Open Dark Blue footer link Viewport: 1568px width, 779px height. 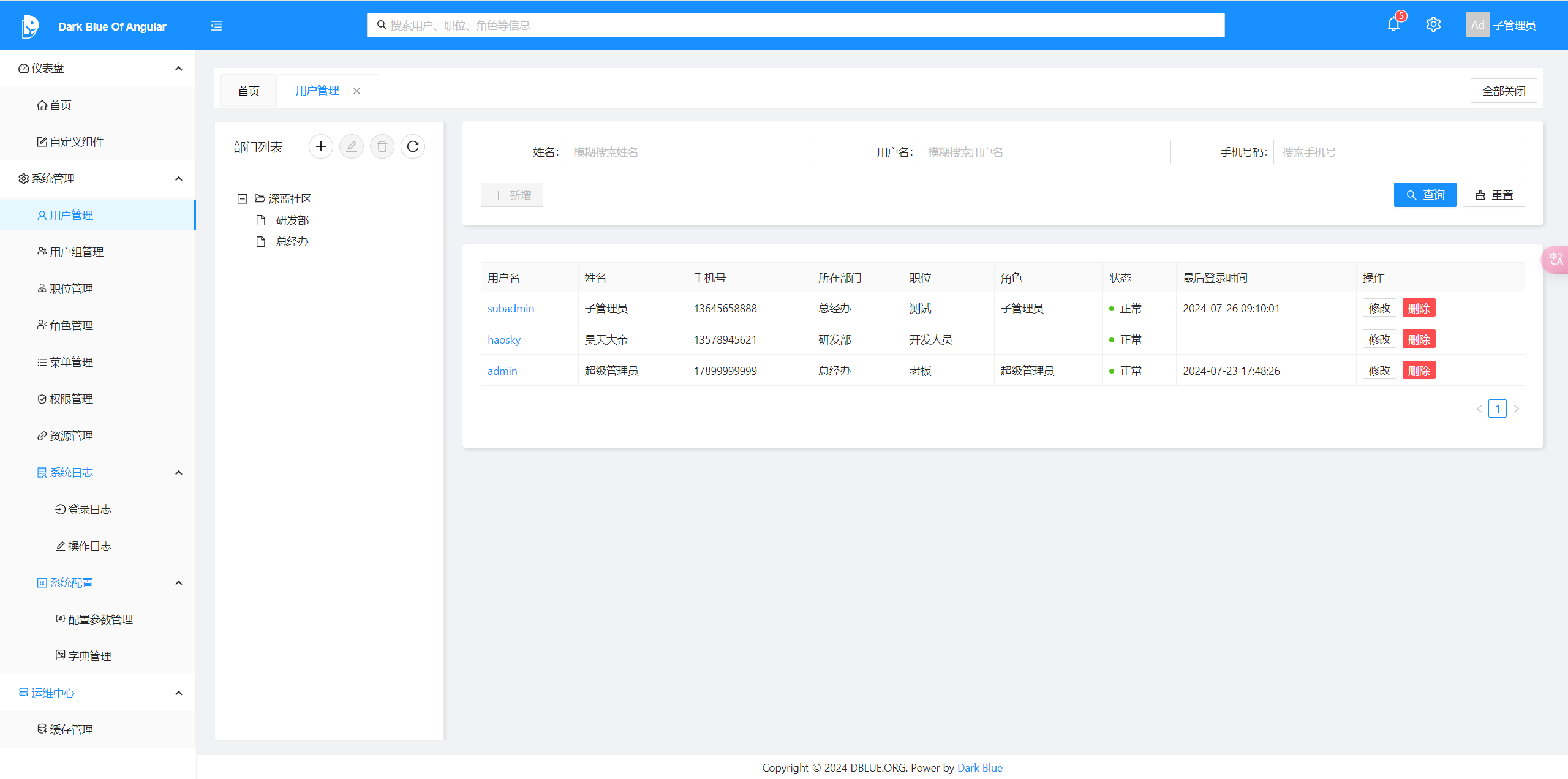[980, 767]
